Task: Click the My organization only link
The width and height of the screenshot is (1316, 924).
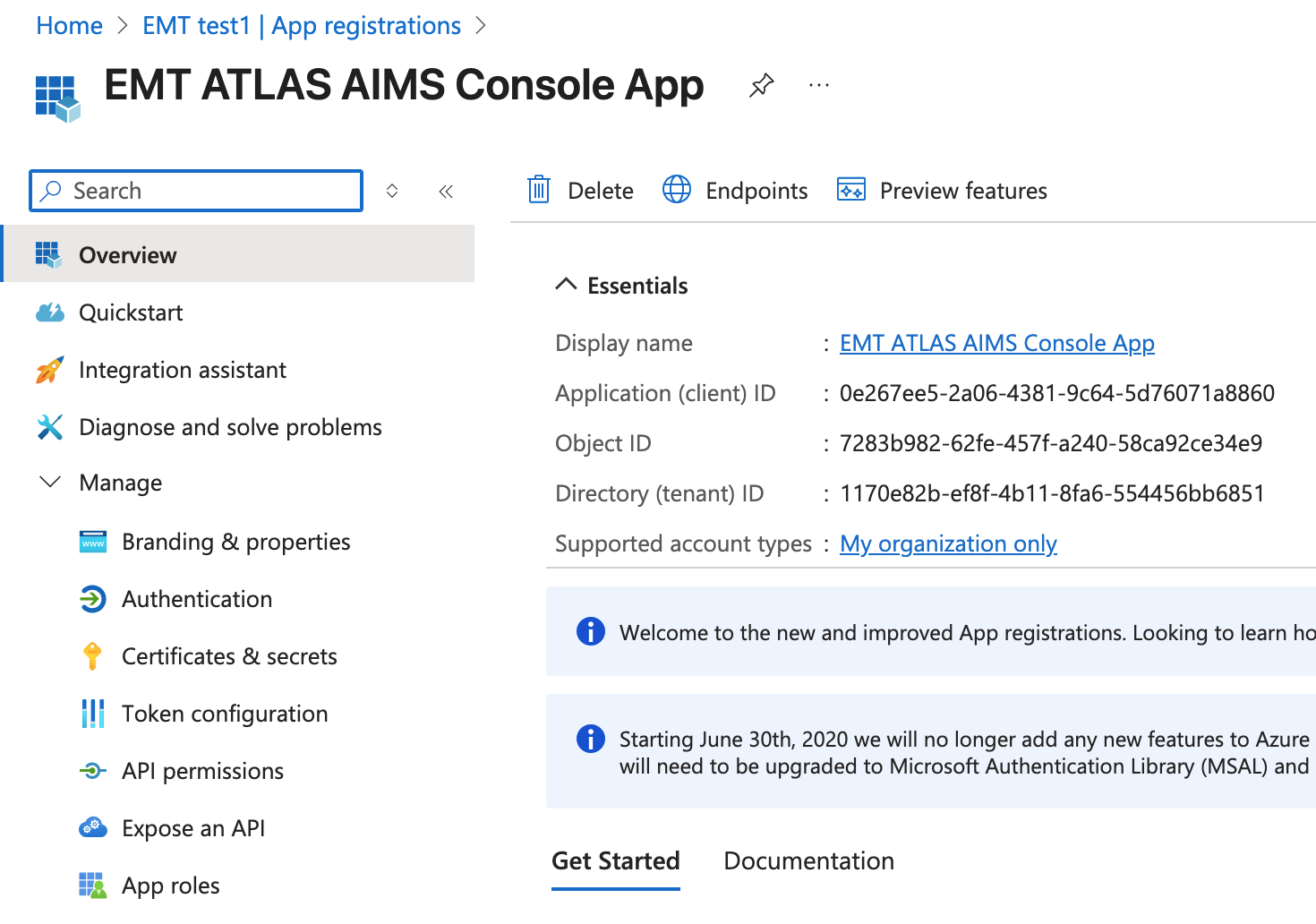Action: [x=948, y=543]
